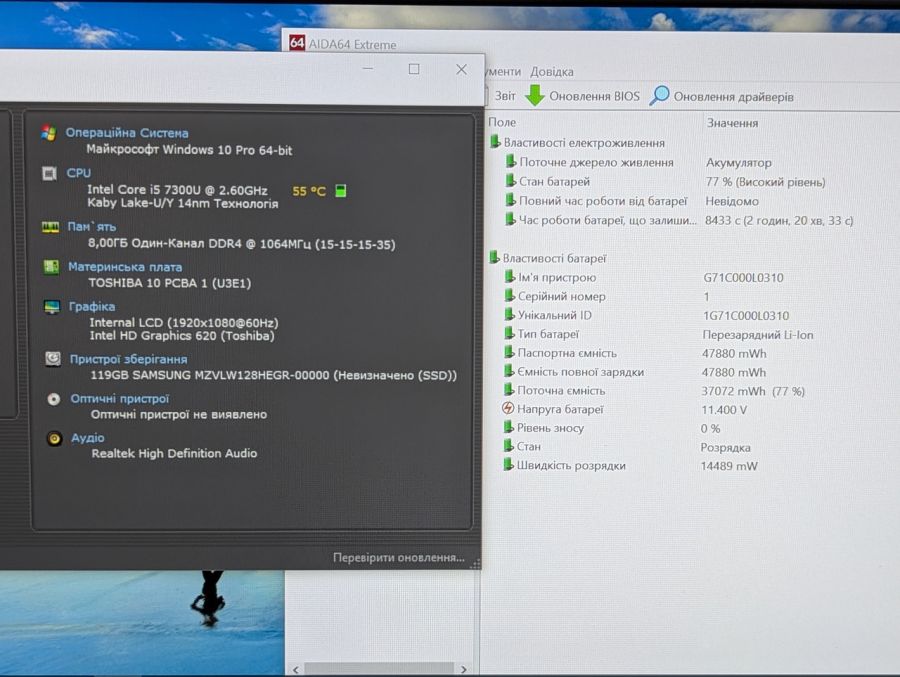Image resolution: width=900 pixels, height=677 pixels.
Task: Click the motherboard icon next to Материнська плата
Action: pyautogui.click(x=51, y=267)
